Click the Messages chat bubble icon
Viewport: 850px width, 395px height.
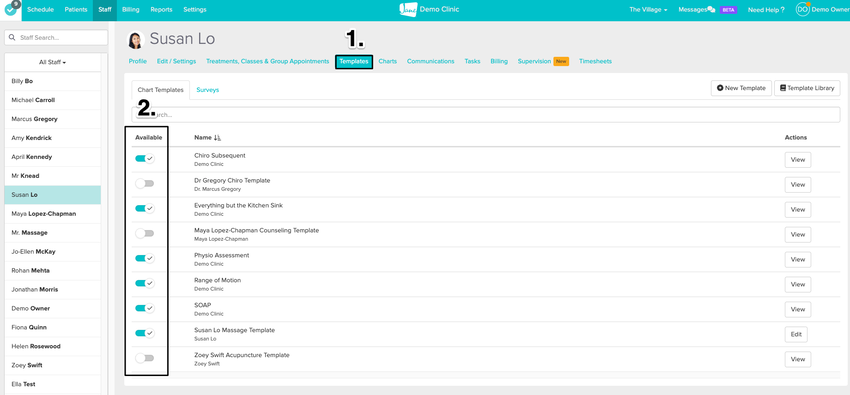point(711,10)
